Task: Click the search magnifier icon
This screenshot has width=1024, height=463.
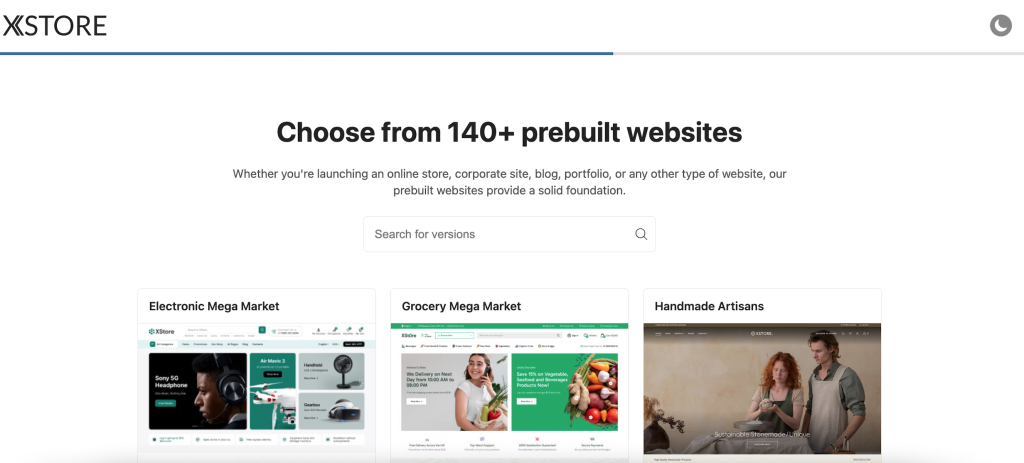Action: 641,234
